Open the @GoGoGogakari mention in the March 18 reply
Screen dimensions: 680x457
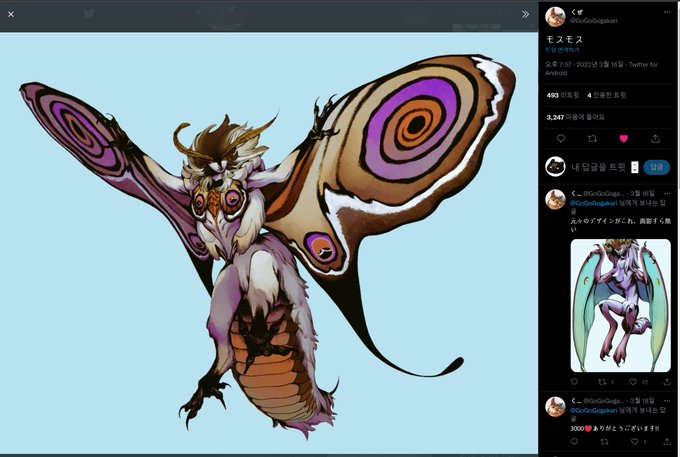[593, 410]
